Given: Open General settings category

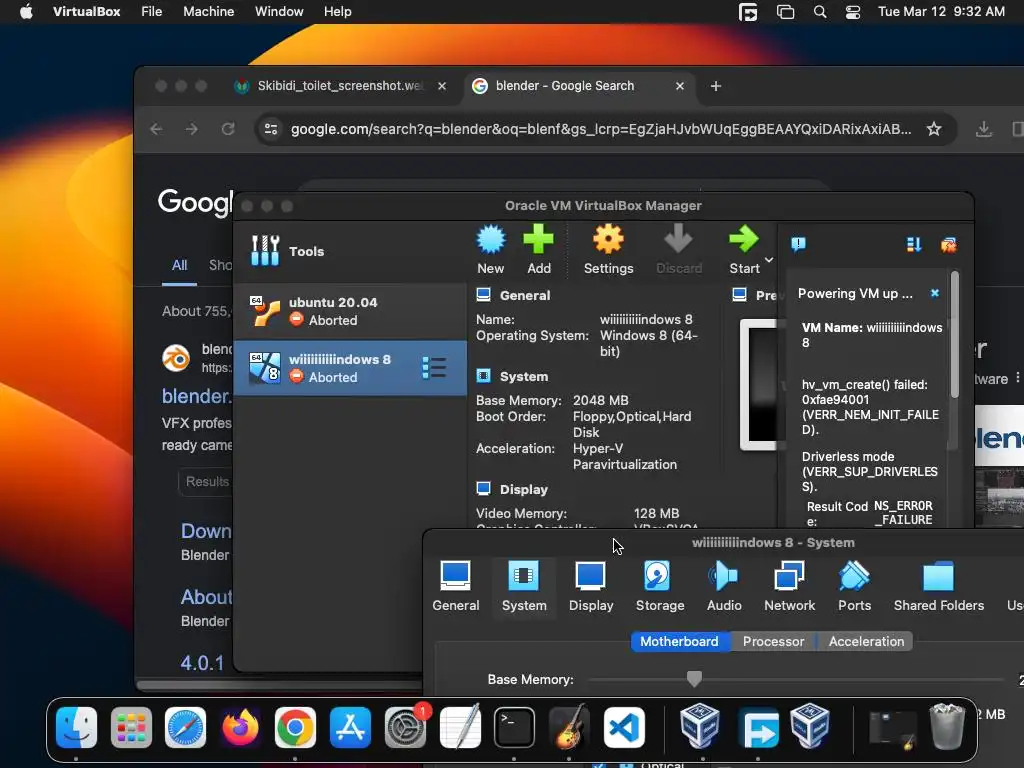Looking at the screenshot, I should pos(455,586).
